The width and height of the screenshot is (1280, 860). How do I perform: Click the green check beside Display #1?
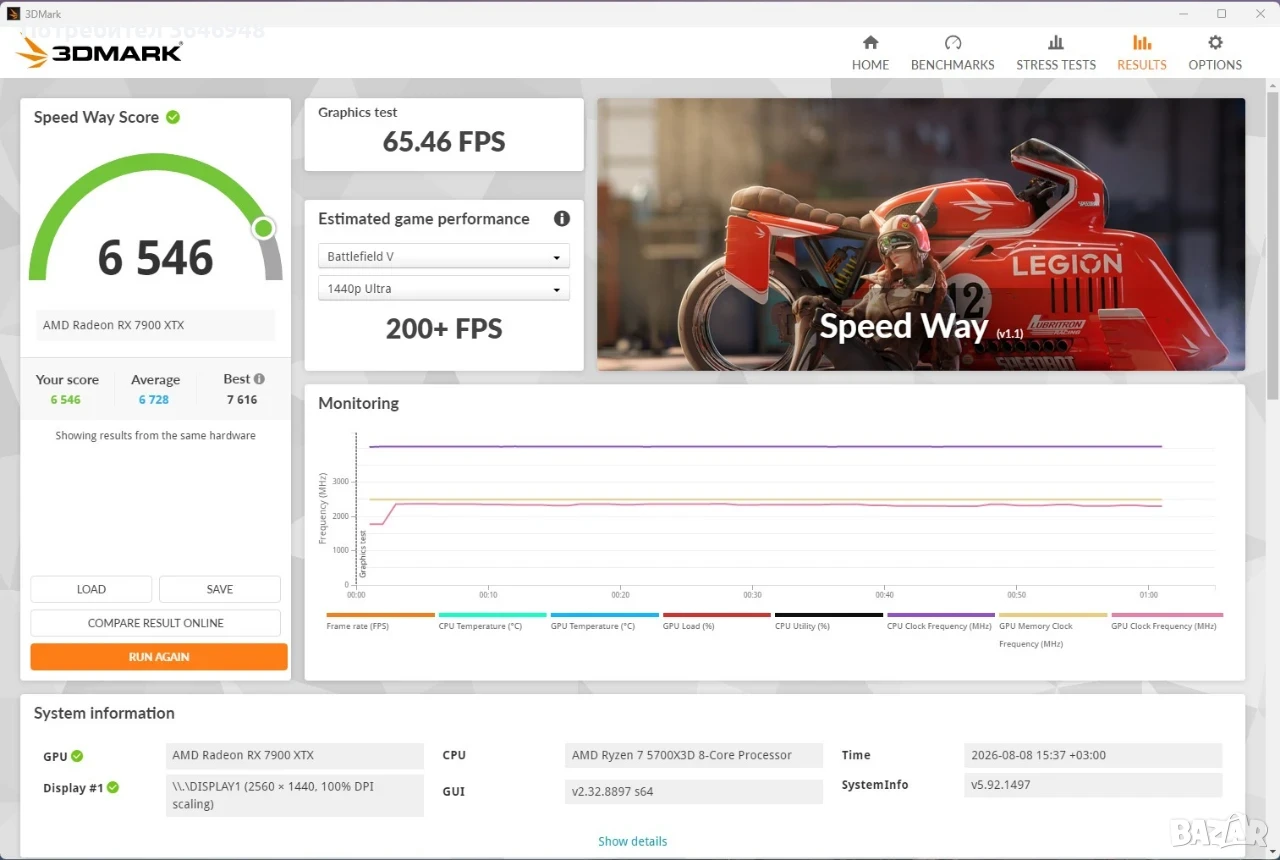(113, 788)
